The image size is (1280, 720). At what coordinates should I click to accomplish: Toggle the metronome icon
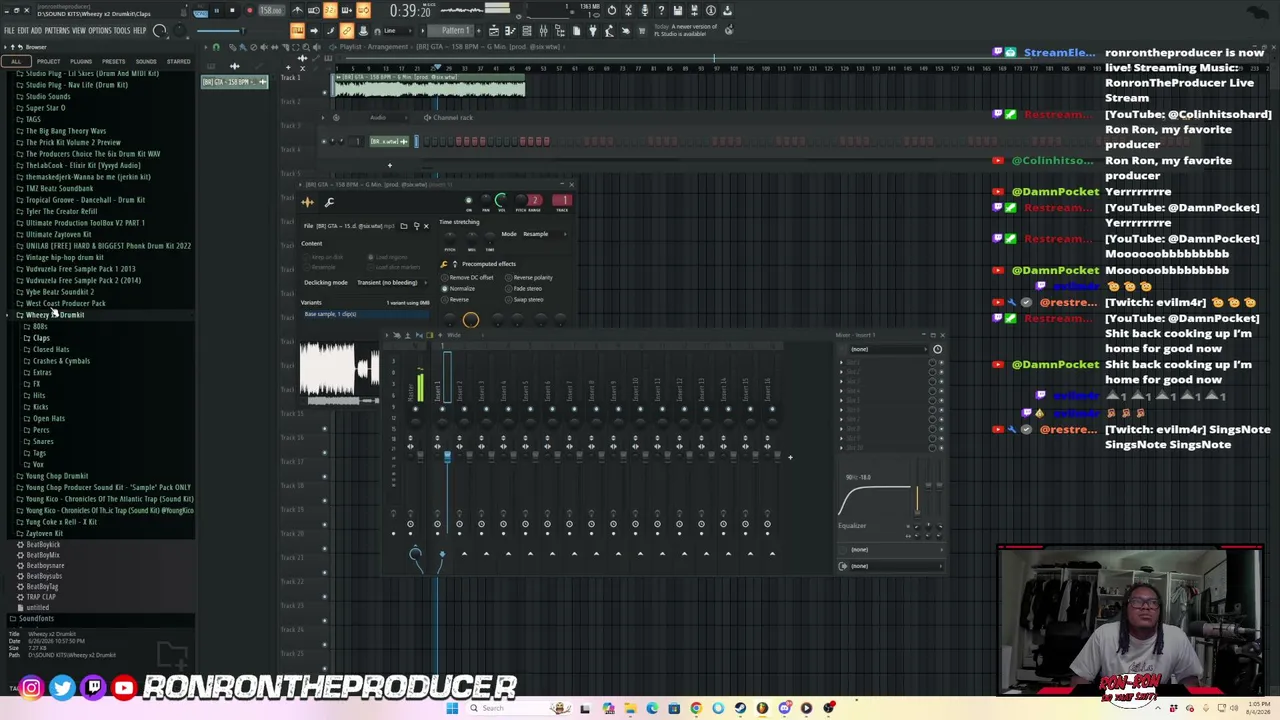point(297,11)
